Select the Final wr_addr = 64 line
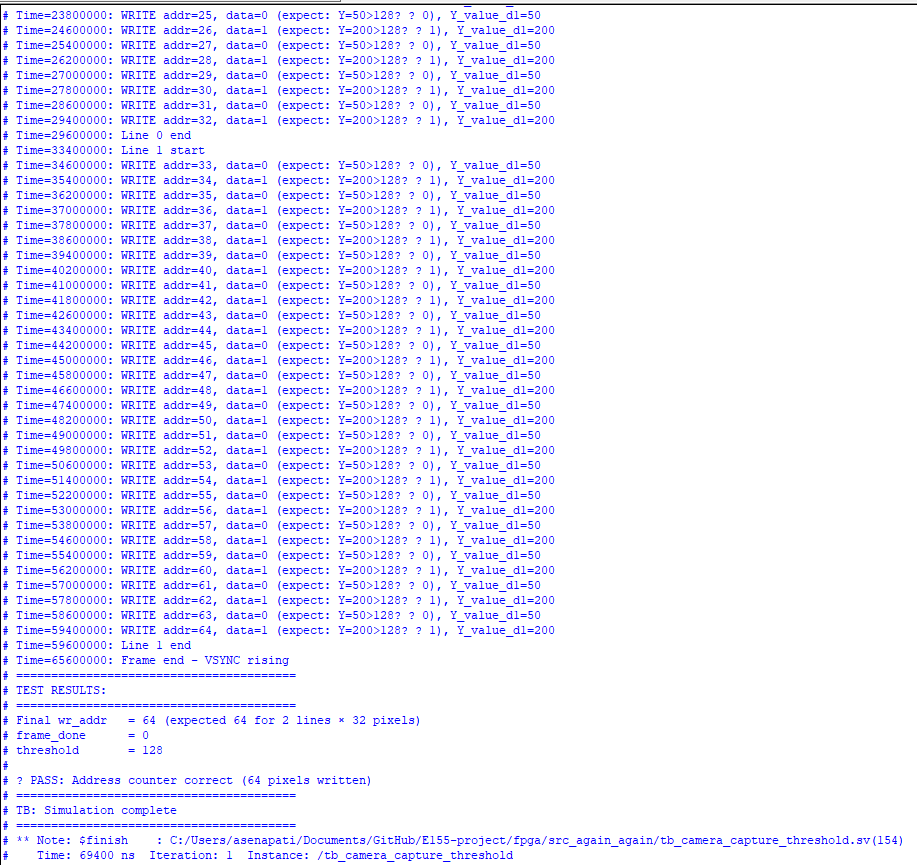The height and width of the screenshot is (865, 917). point(218,720)
